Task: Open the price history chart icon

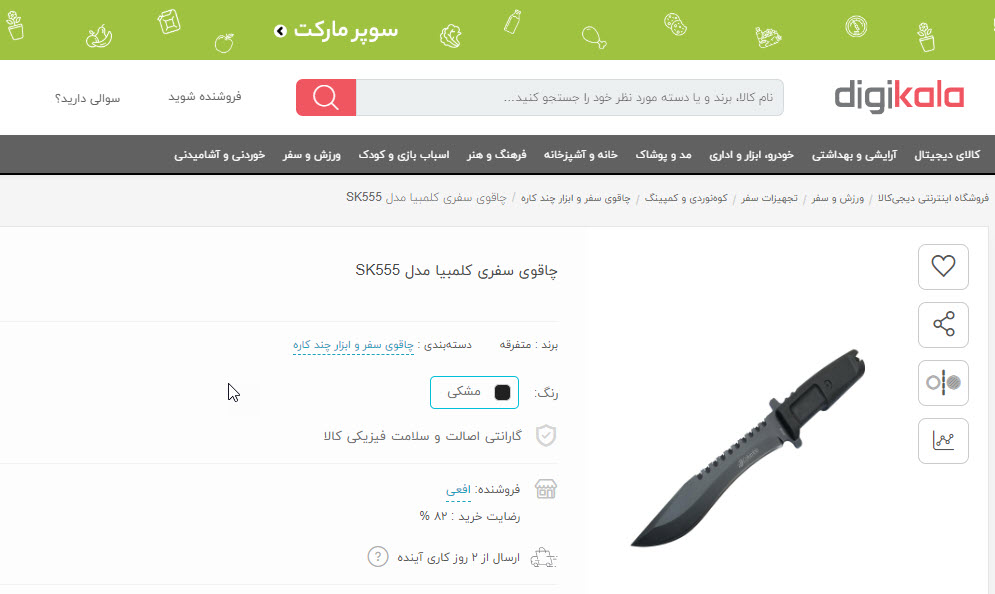Action: (943, 440)
